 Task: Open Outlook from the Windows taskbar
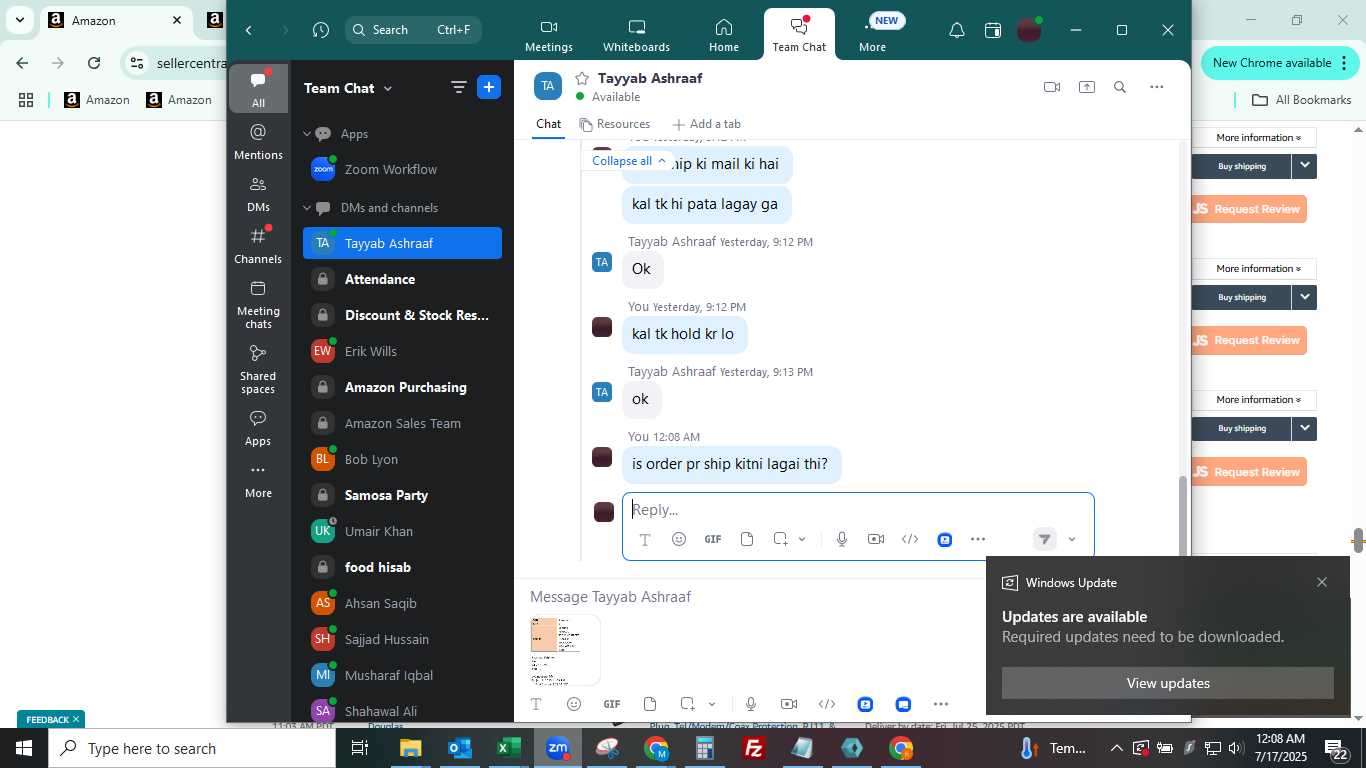point(459,748)
